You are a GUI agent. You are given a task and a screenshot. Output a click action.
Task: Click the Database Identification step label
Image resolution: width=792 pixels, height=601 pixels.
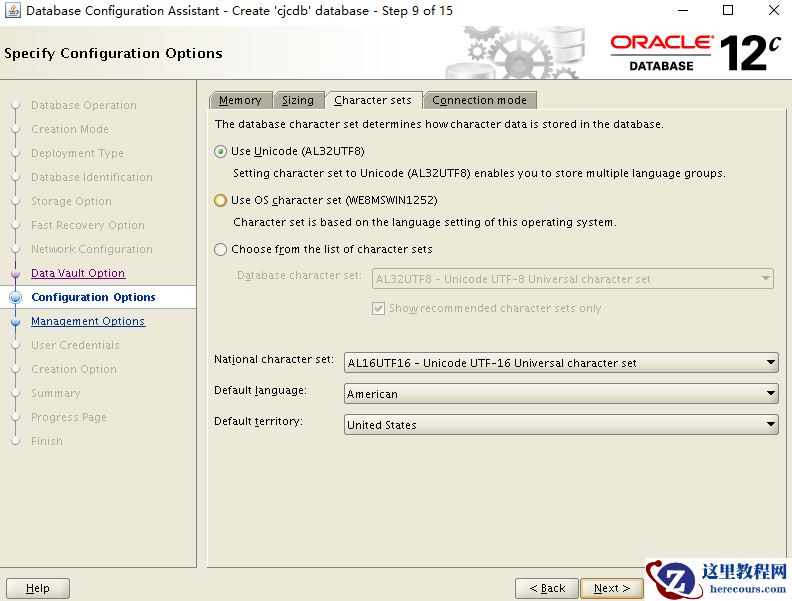92,177
